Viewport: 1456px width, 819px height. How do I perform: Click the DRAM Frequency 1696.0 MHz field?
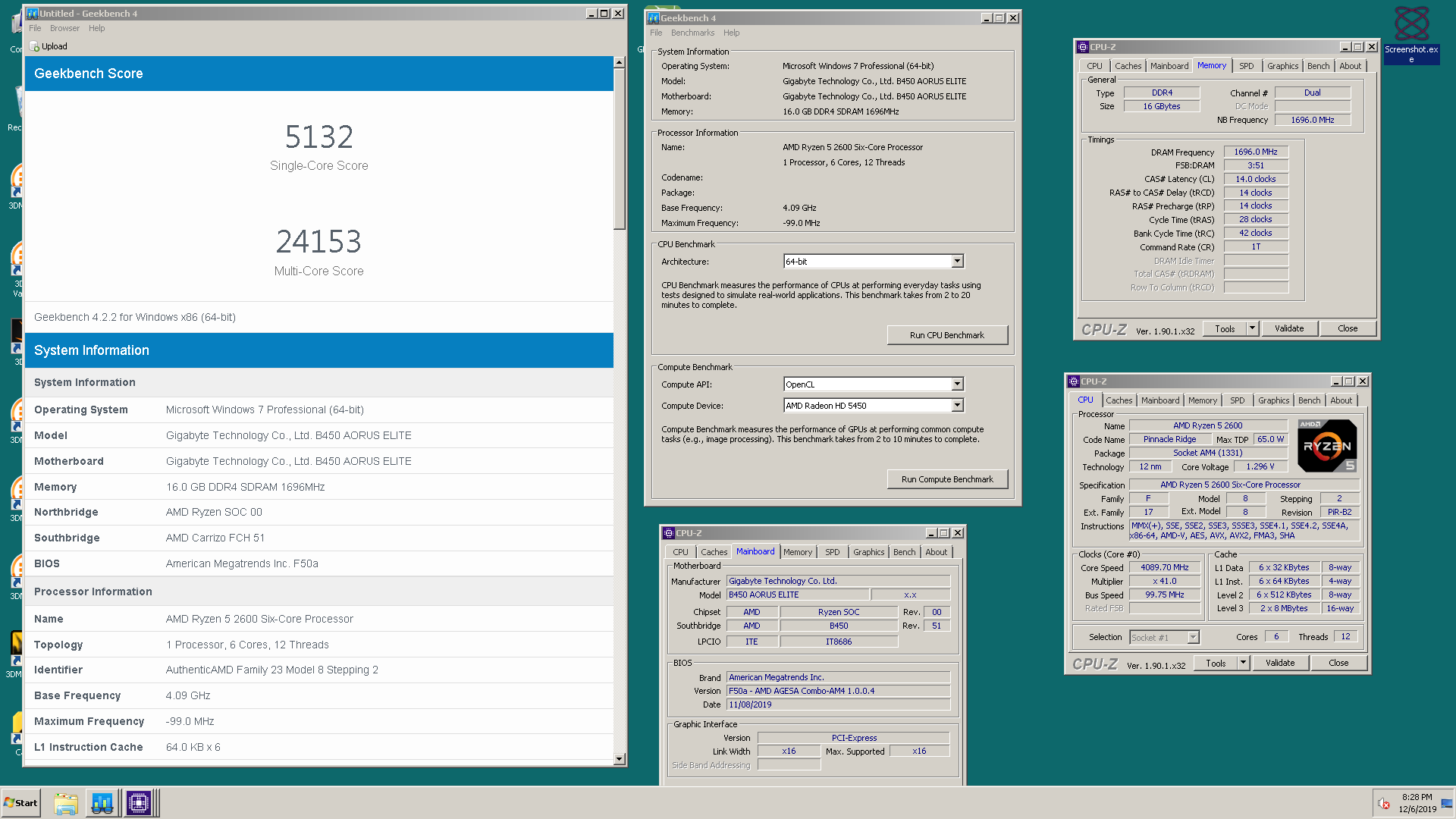coord(1256,152)
